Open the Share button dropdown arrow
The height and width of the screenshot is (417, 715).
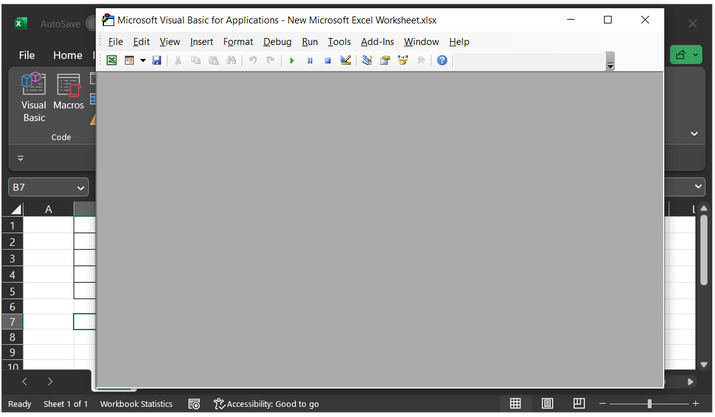click(x=695, y=55)
